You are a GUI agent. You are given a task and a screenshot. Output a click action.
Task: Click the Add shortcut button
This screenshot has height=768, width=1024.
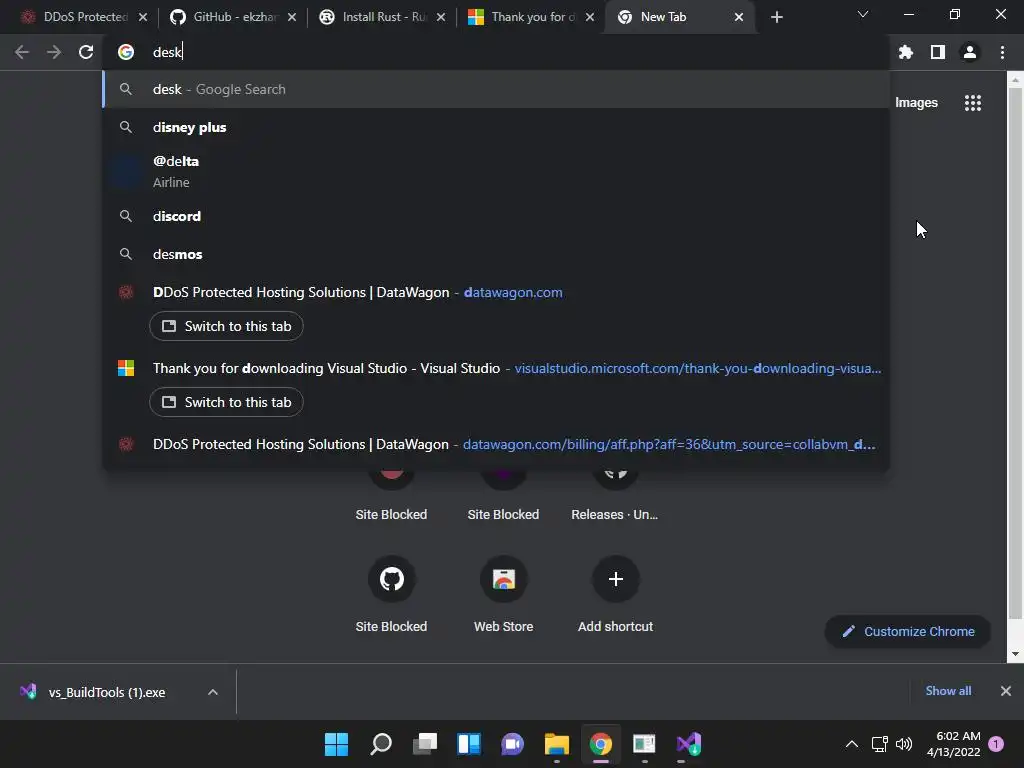point(615,594)
